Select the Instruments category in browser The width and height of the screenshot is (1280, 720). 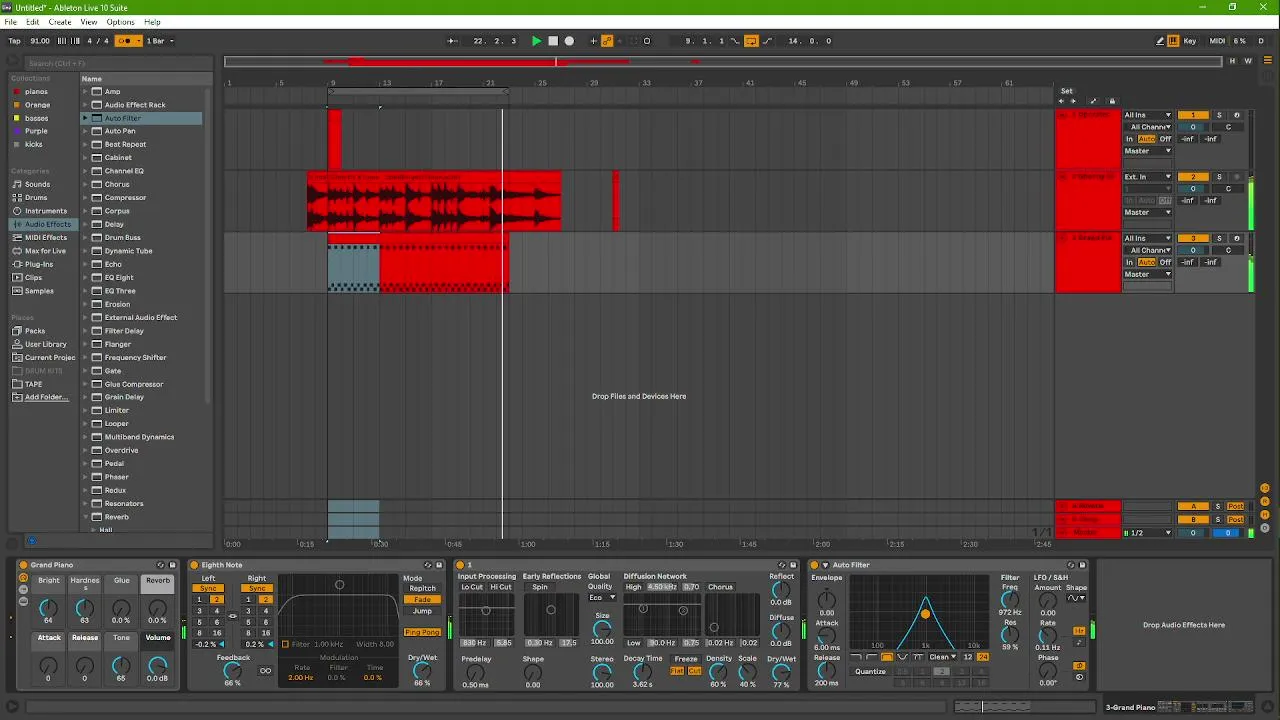click(46, 211)
